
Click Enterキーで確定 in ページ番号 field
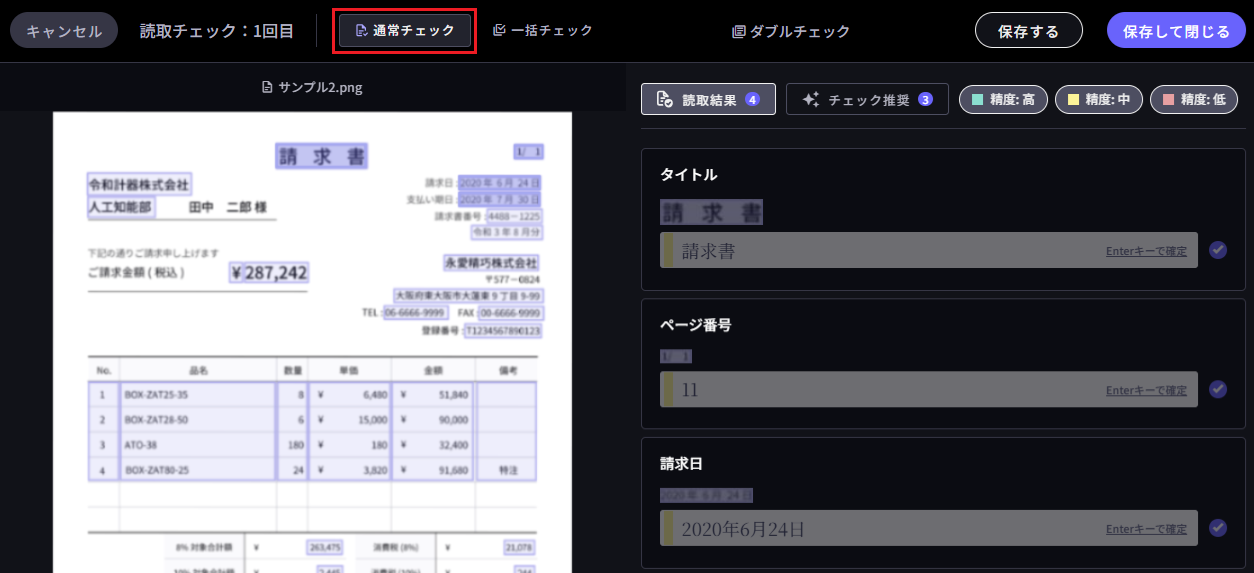pyautogui.click(x=1146, y=390)
